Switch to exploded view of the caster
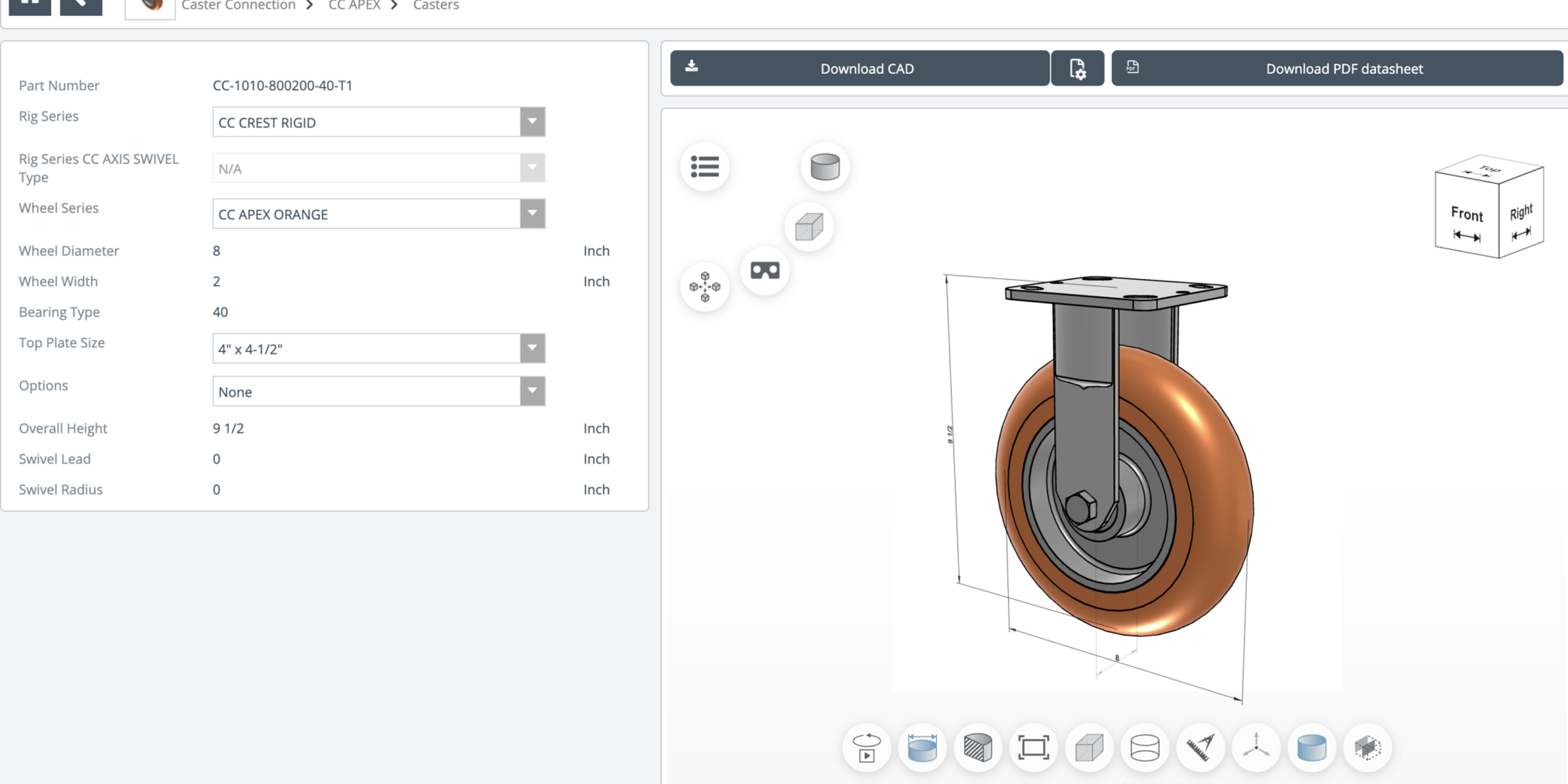 click(x=704, y=286)
